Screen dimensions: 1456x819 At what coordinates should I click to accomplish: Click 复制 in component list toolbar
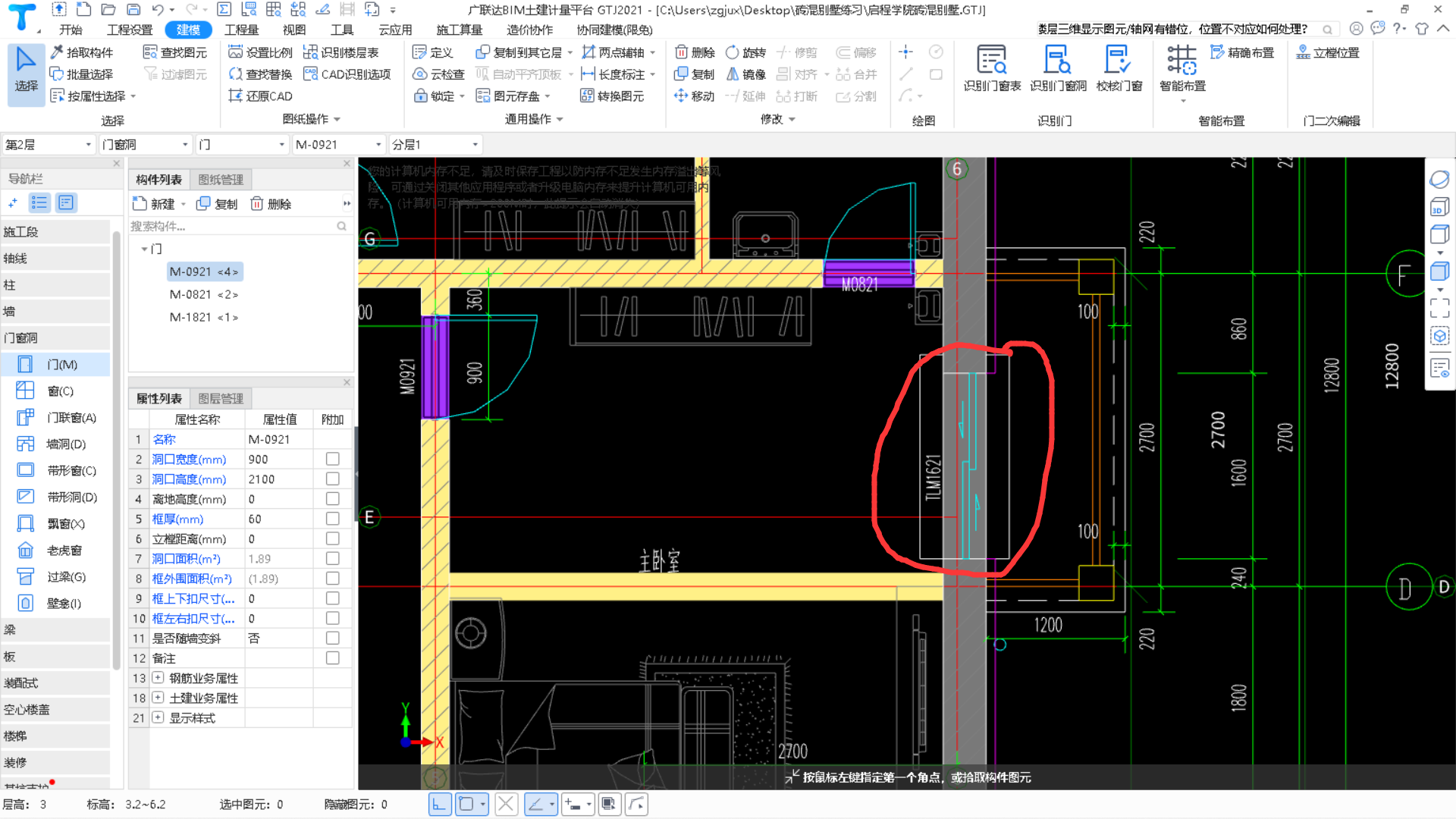[x=217, y=204]
